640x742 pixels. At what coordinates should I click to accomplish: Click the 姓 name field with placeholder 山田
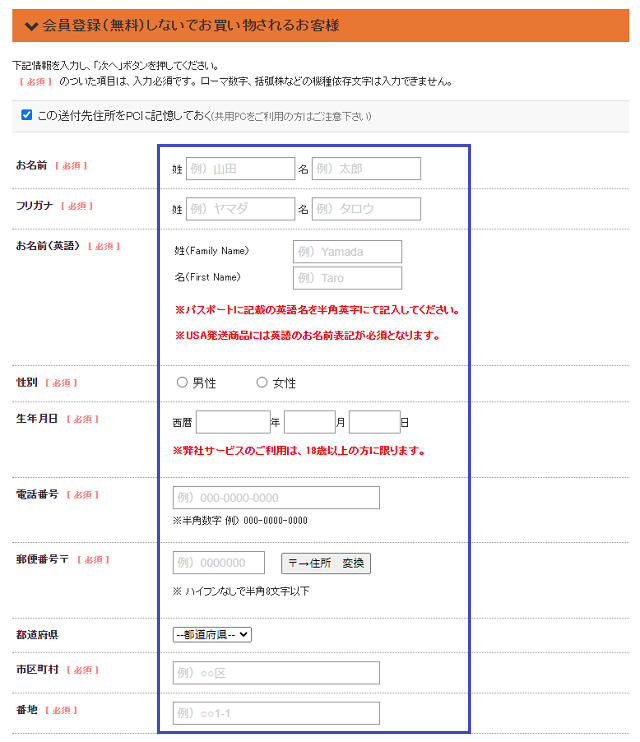coord(240,169)
